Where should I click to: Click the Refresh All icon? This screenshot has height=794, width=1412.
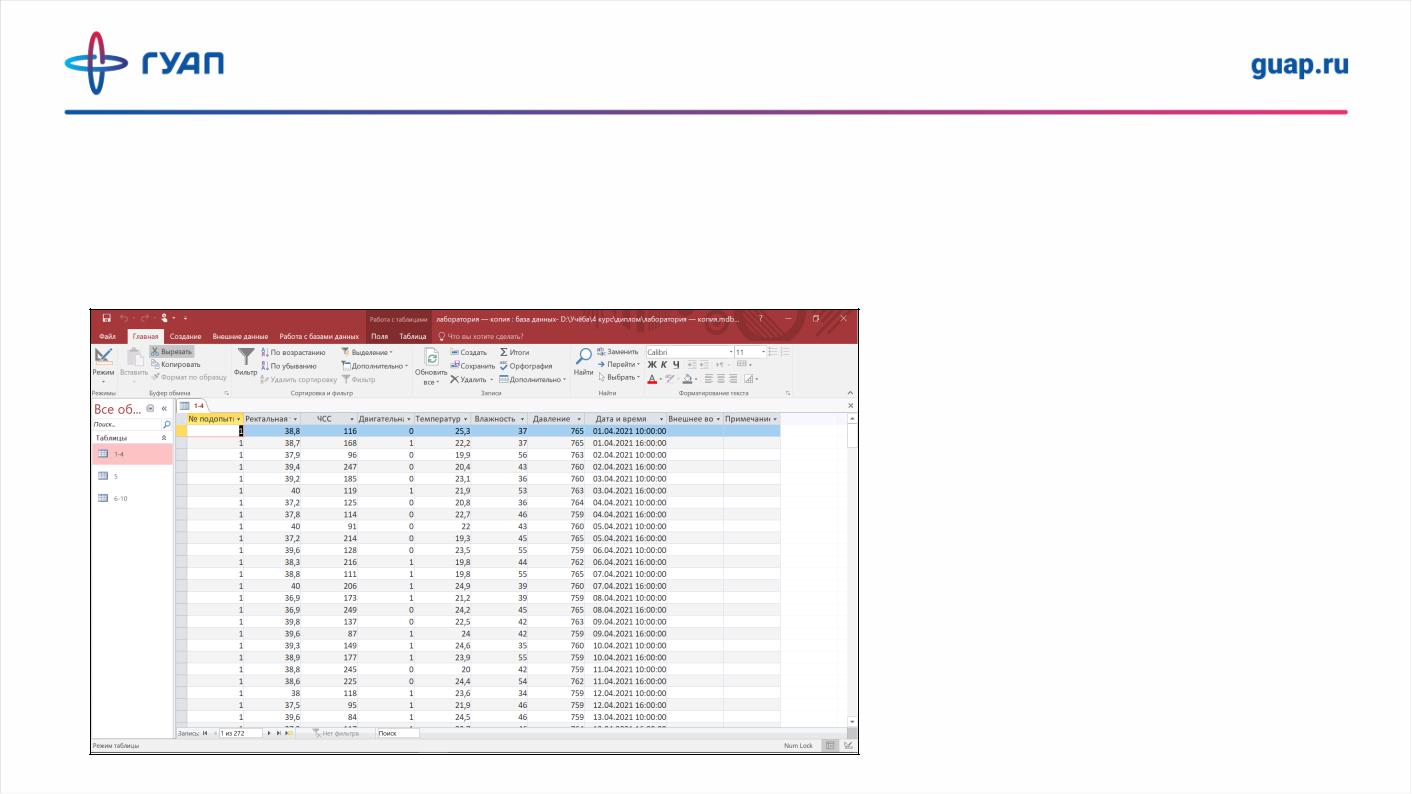pyautogui.click(x=431, y=359)
